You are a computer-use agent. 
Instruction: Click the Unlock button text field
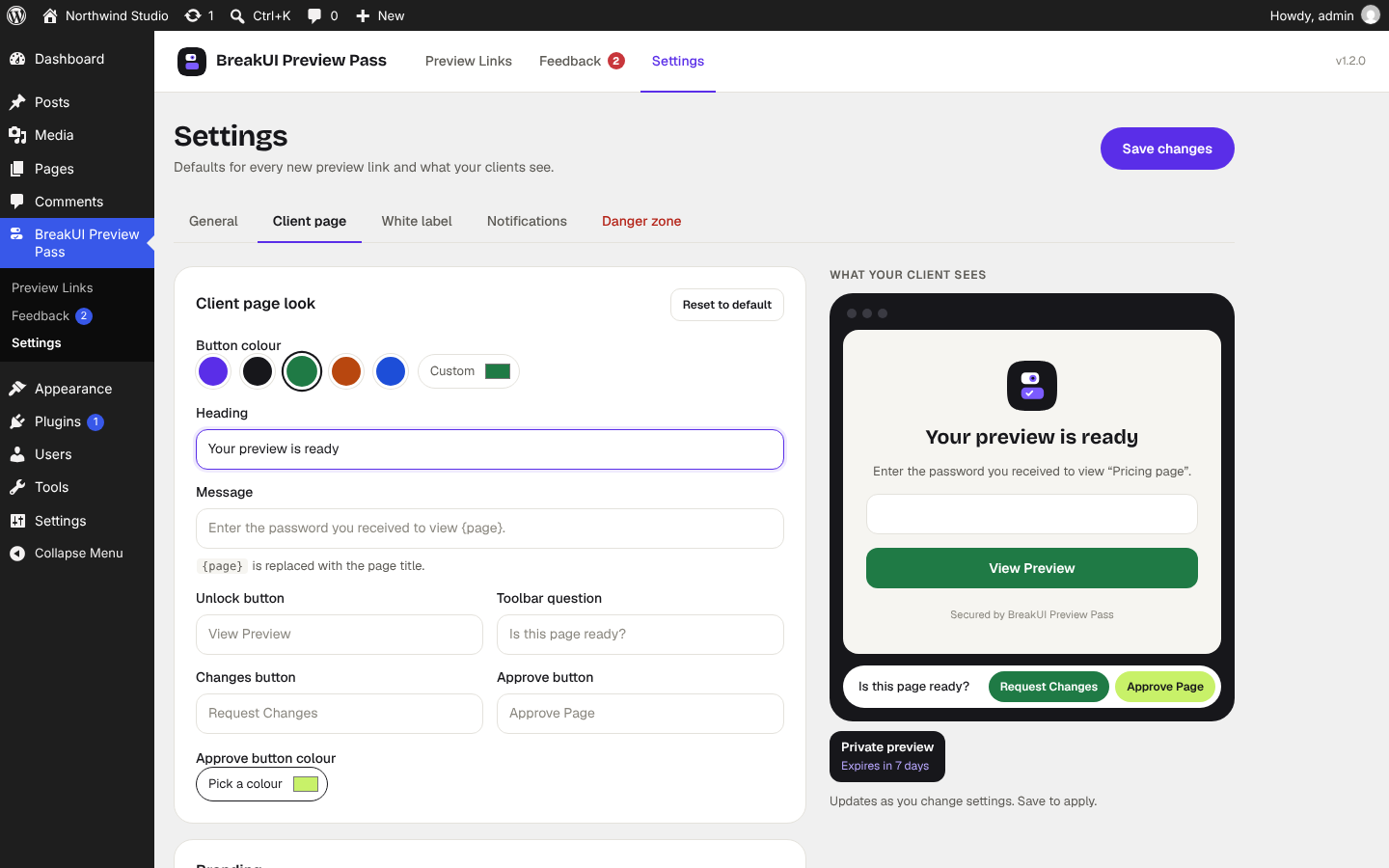click(340, 635)
